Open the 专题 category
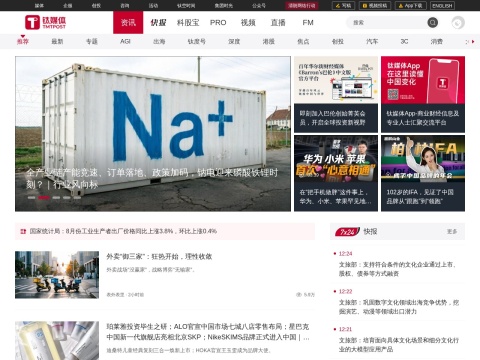The height and width of the screenshot is (360, 480). click(92, 41)
